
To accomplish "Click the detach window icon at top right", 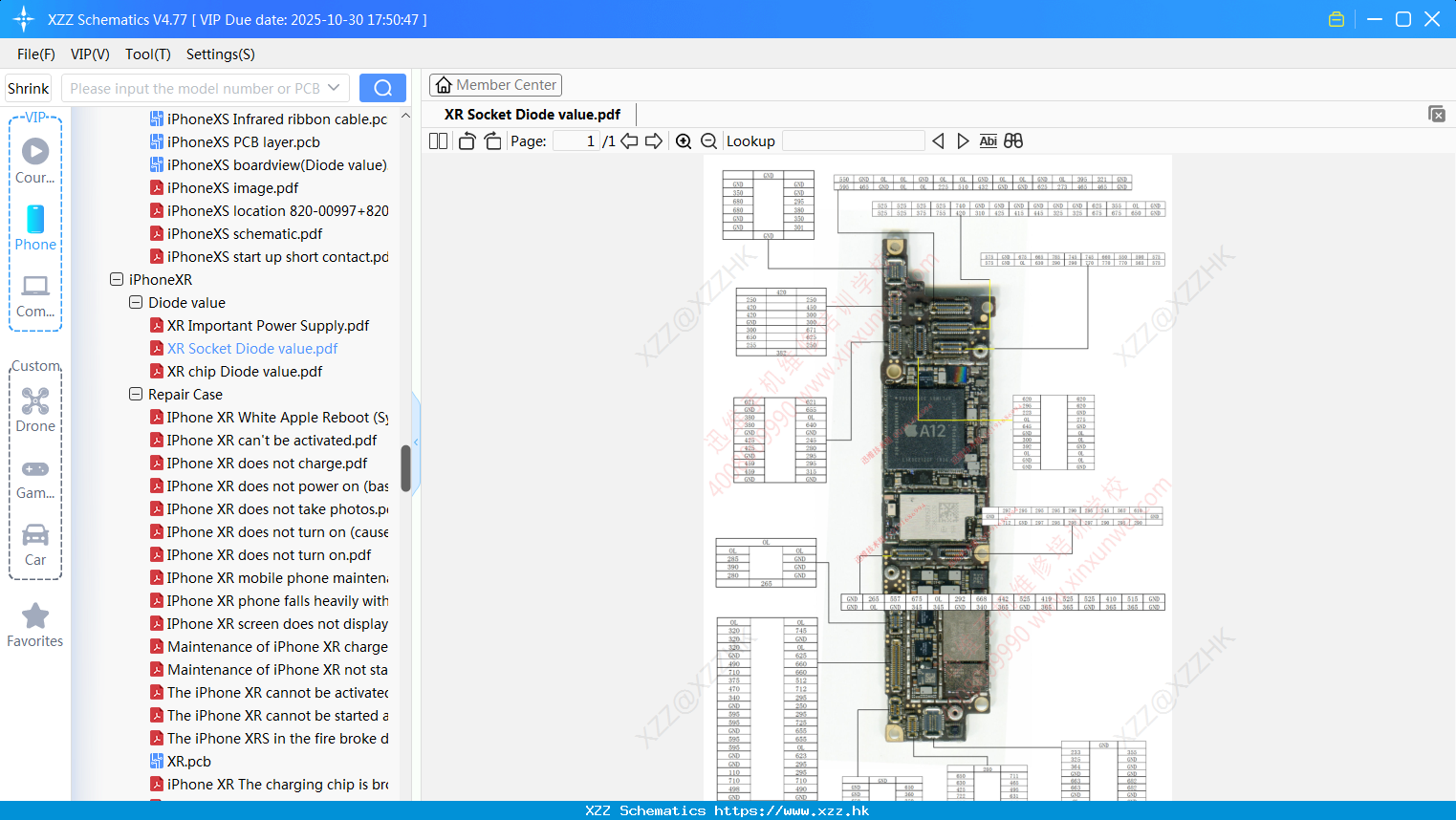I will [x=1437, y=114].
